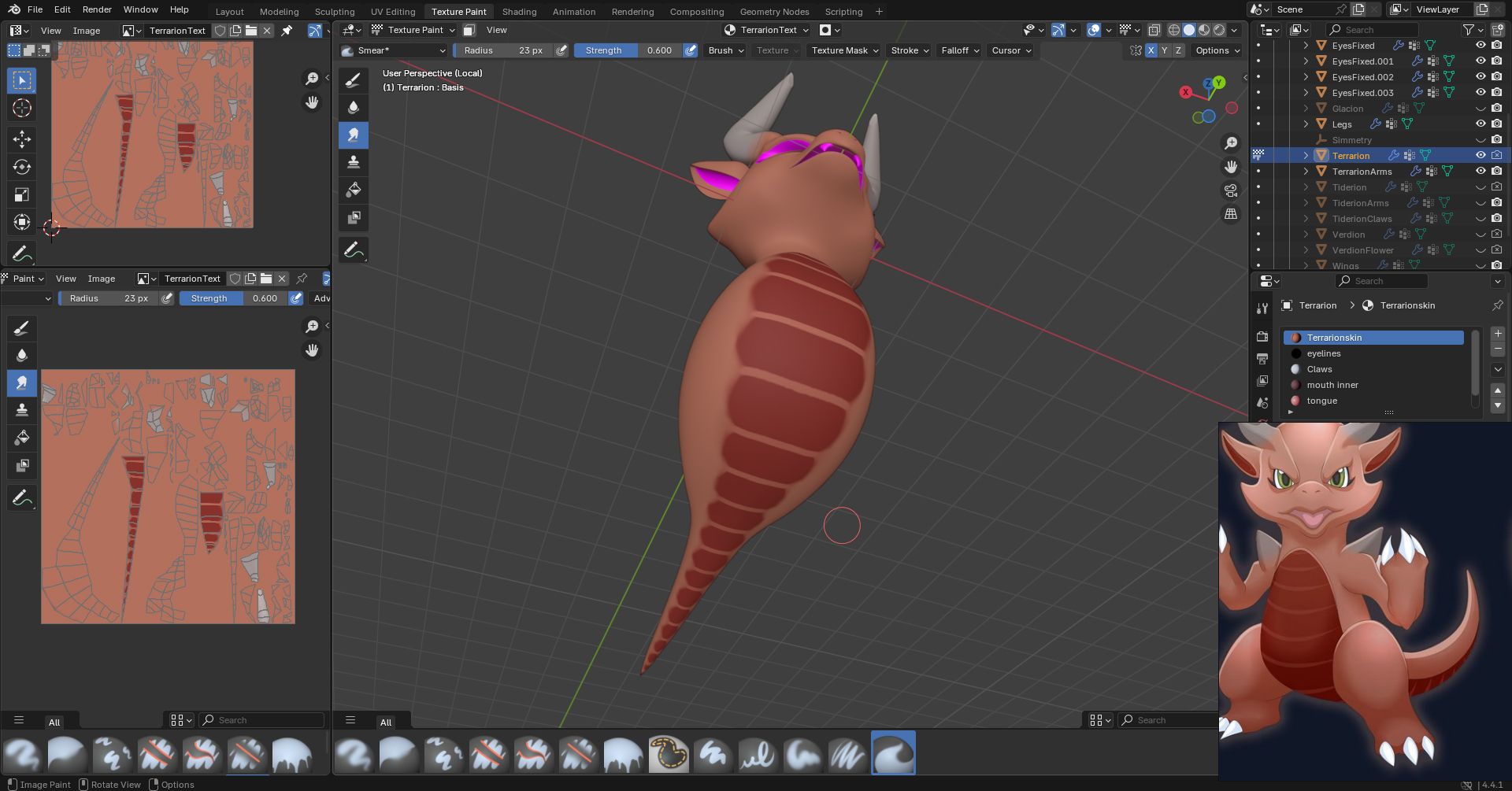Open the Smear brush selector dropdown
Viewport: 1512px width, 791px height.
(394, 50)
